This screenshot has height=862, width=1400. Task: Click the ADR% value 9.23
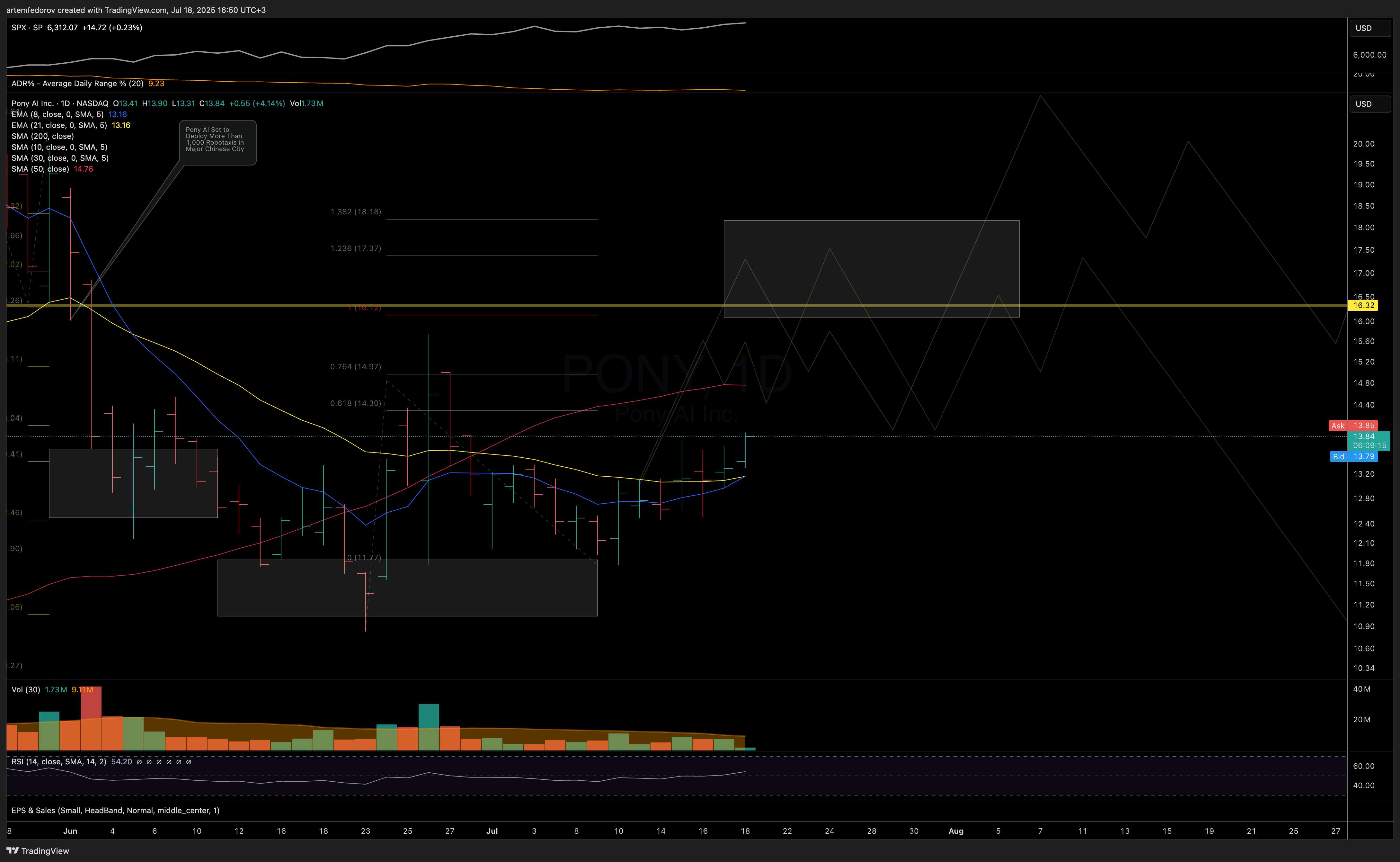coord(156,83)
